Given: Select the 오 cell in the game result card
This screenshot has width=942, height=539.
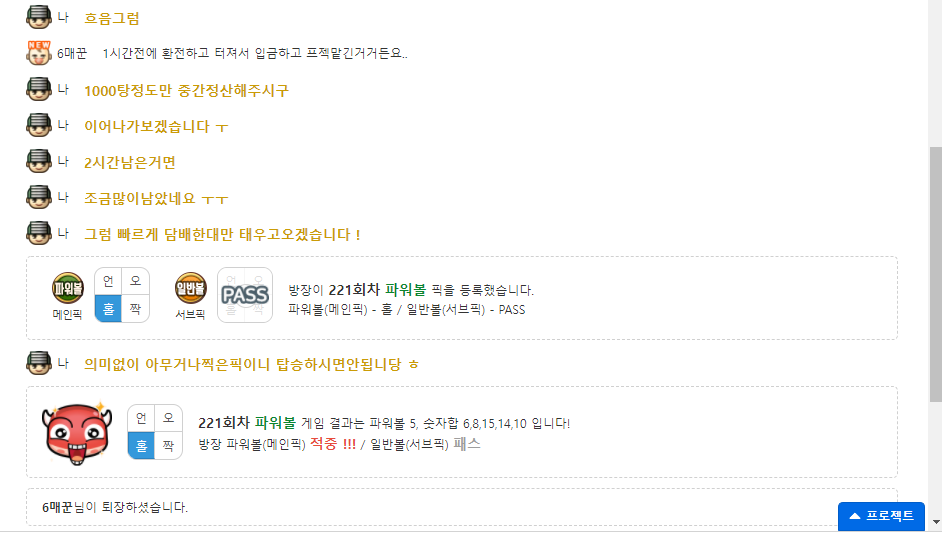Looking at the screenshot, I should coord(168,418).
